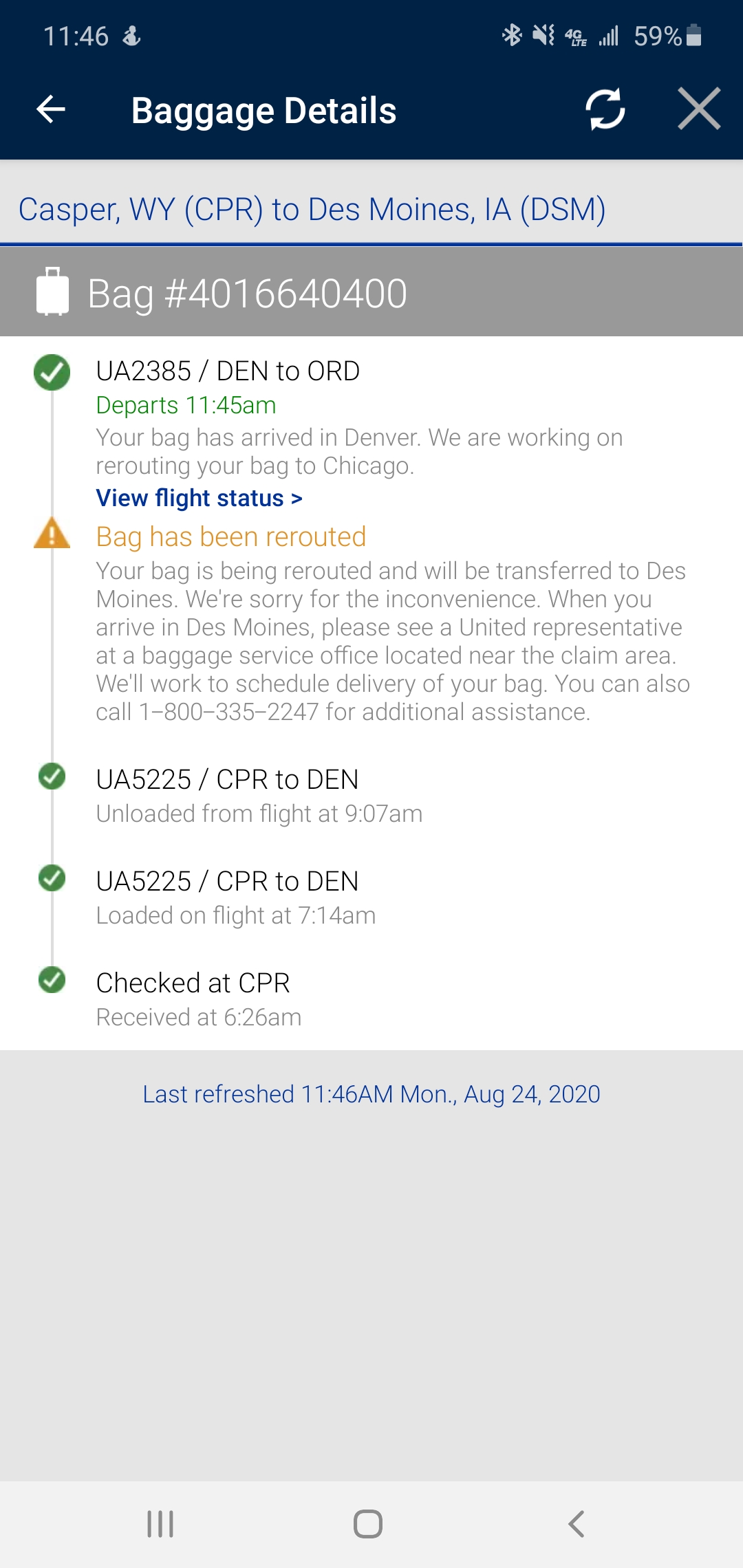743x1568 pixels.
Task: Tap the orange rerouted warning triangle
Action: [52, 534]
